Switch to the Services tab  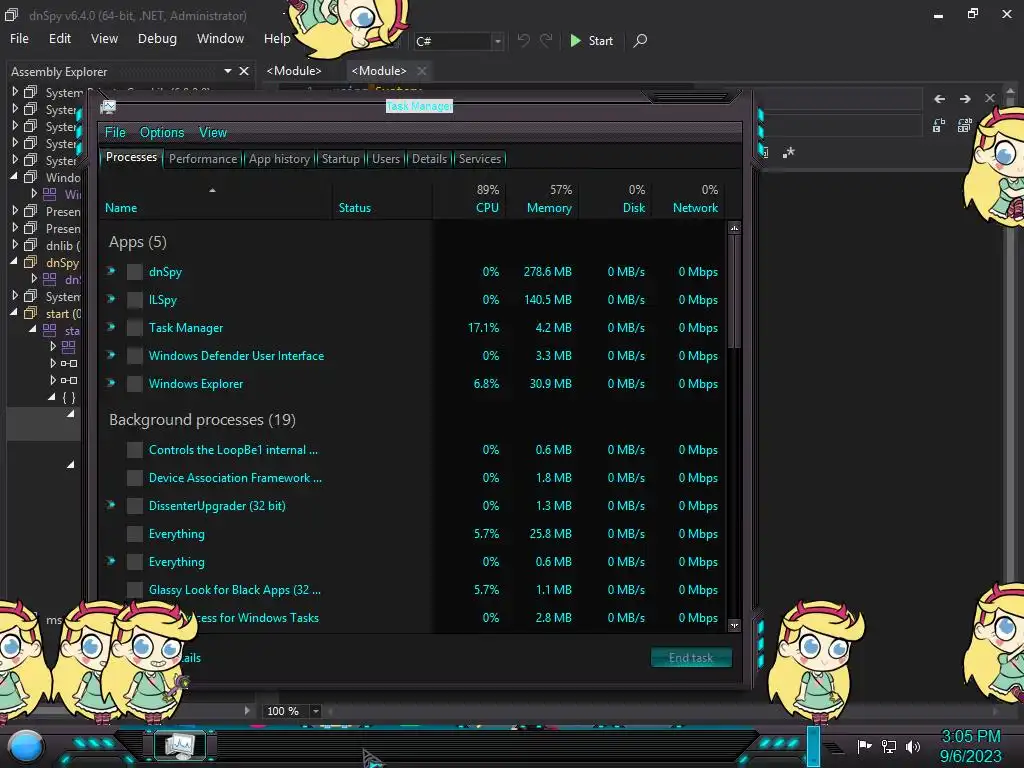(x=480, y=159)
